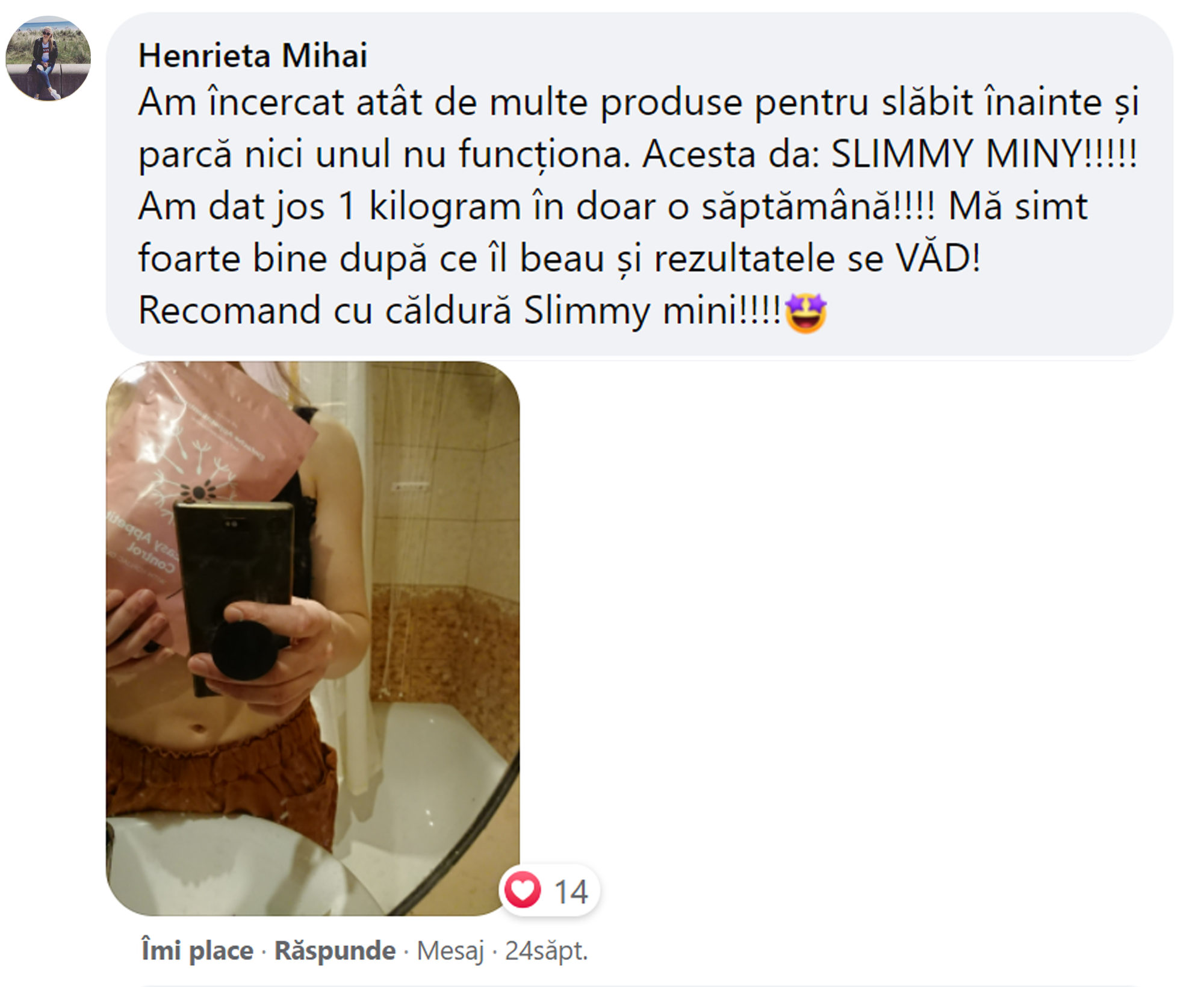Send a message via Mesaj link
1204x987 pixels.
click(x=450, y=951)
